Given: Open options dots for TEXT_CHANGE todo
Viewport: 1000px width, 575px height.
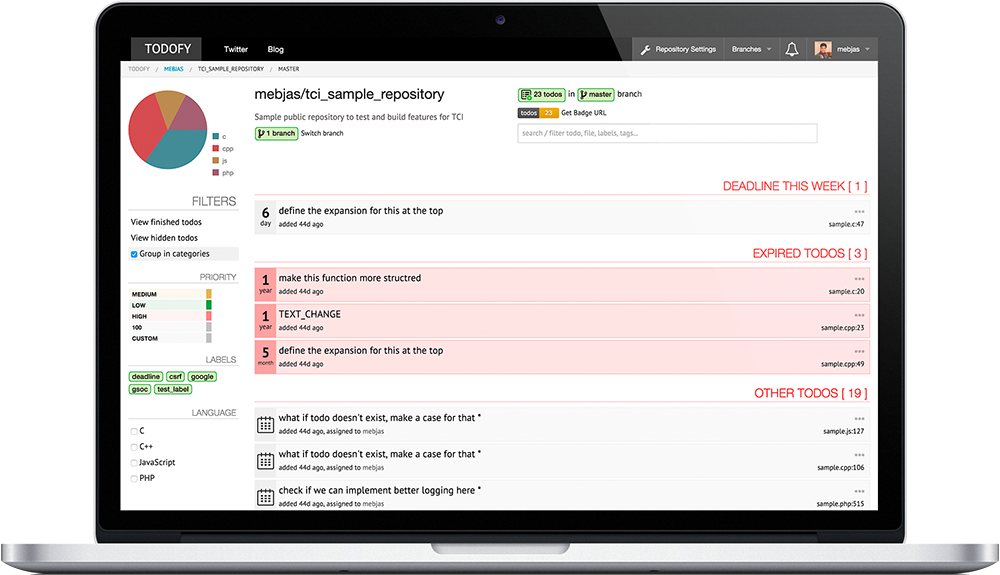Looking at the screenshot, I should pos(859,316).
